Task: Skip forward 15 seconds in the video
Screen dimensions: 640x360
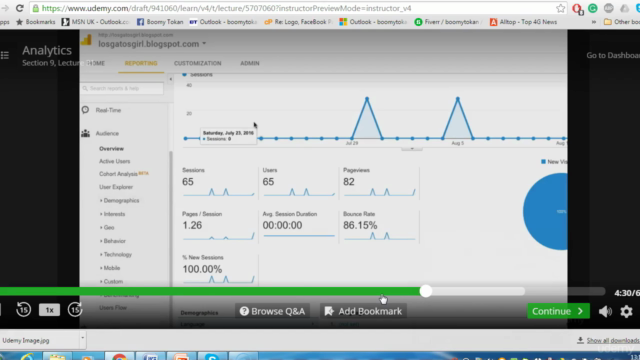Action: 75,310
